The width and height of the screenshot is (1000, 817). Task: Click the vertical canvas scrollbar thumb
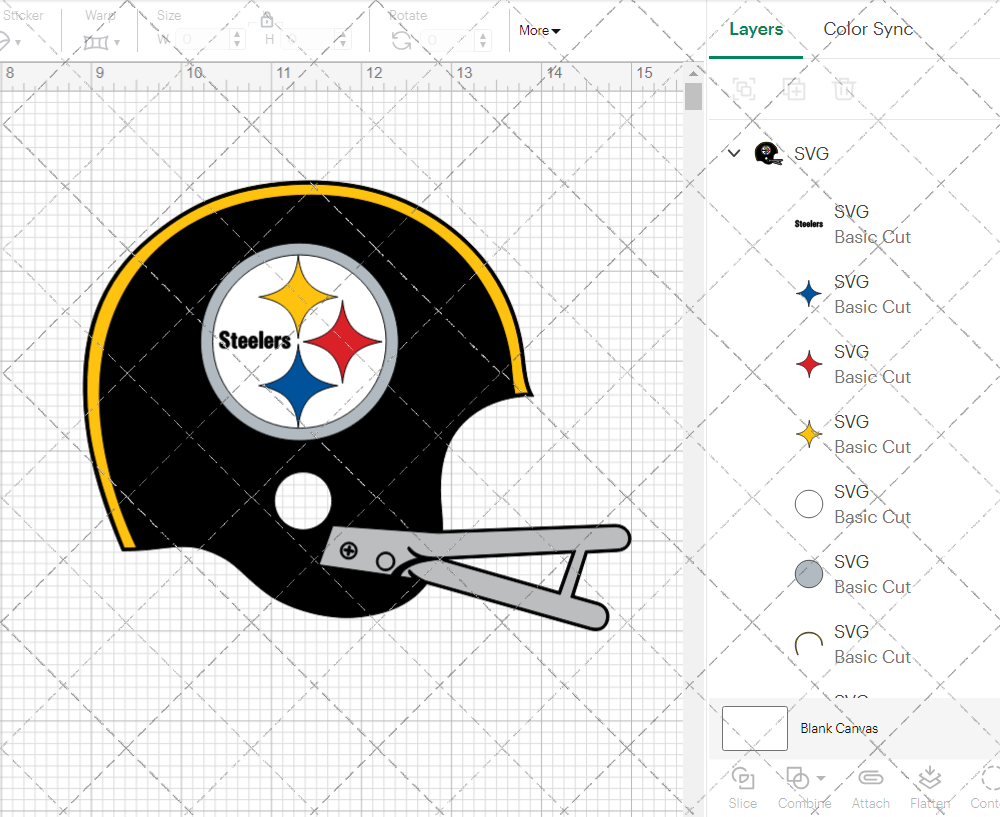tap(693, 97)
